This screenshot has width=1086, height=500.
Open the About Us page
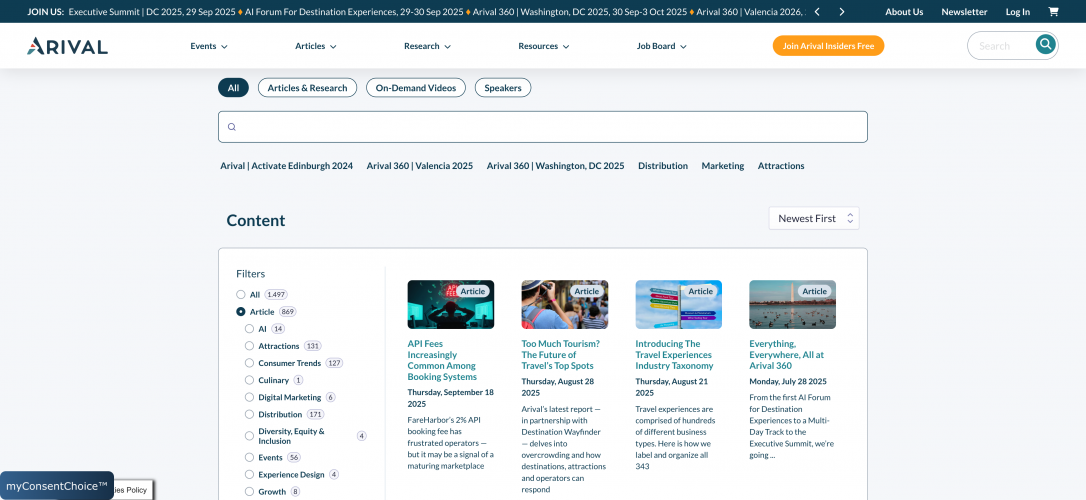[x=904, y=12]
